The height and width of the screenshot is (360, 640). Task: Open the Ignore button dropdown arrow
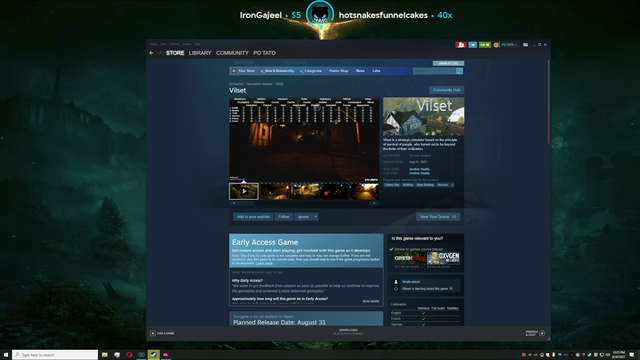(316, 217)
